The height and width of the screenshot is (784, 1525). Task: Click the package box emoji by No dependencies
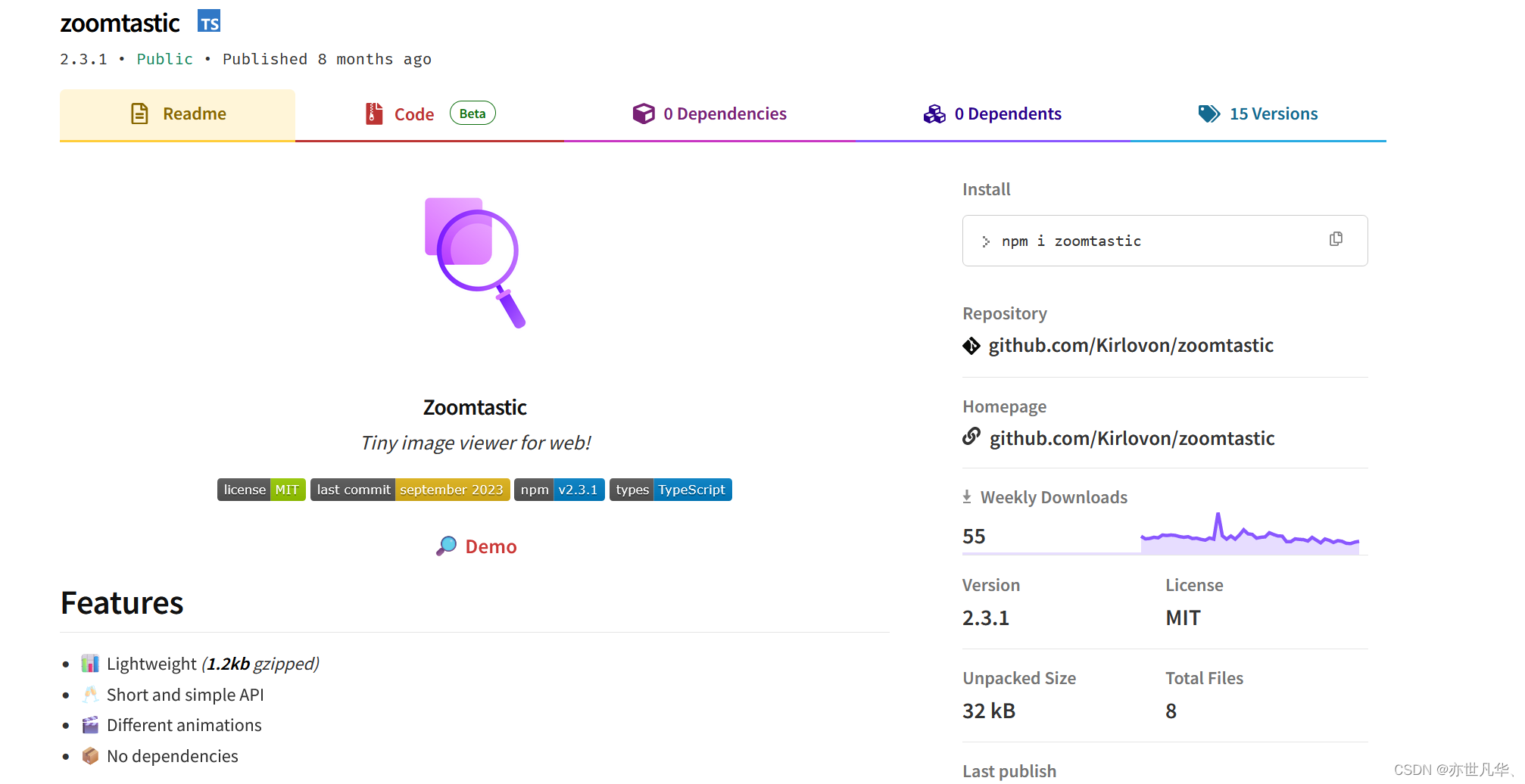pyautogui.click(x=90, y=755)
